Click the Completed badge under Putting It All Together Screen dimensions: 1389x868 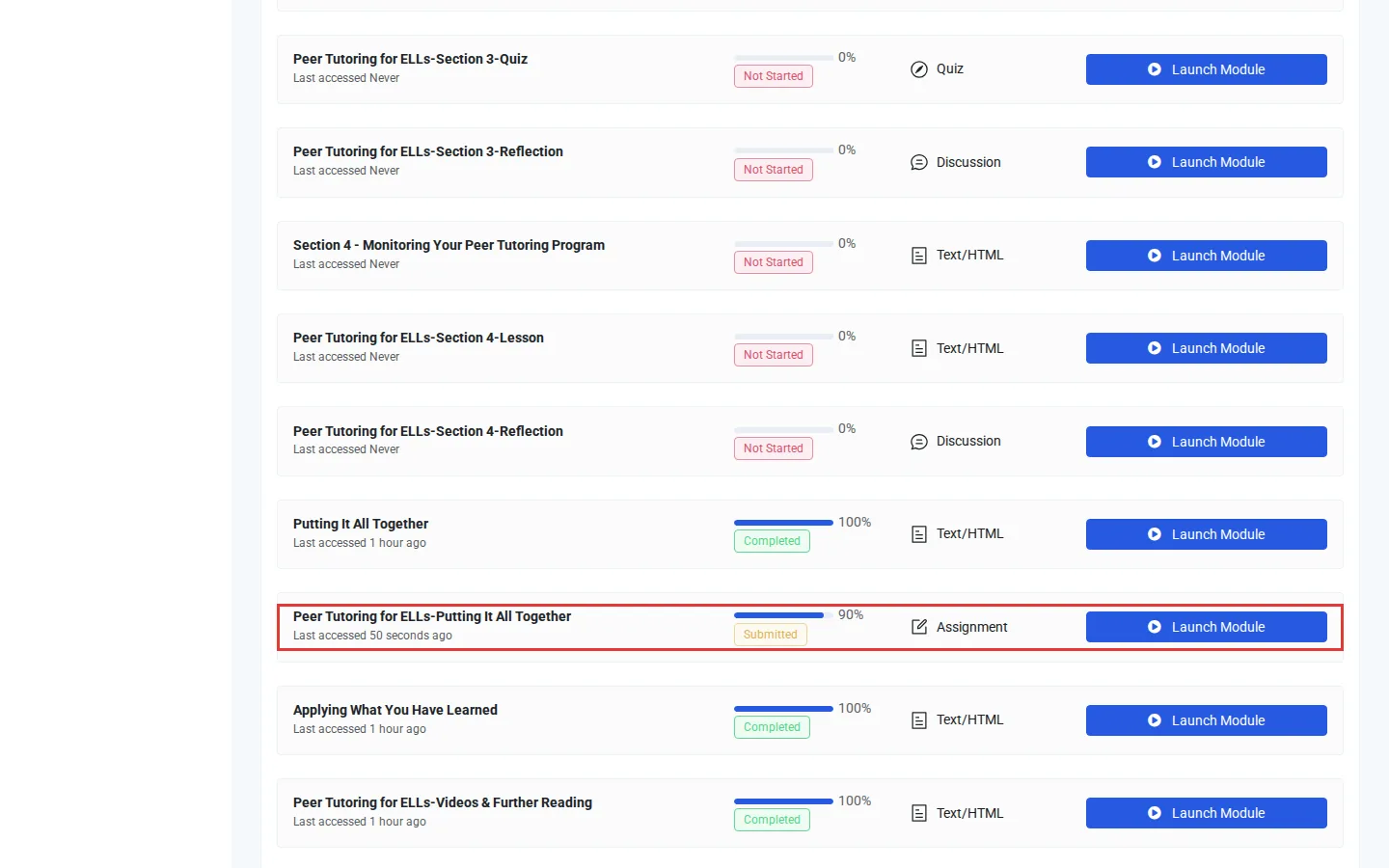tap(772, 541)
